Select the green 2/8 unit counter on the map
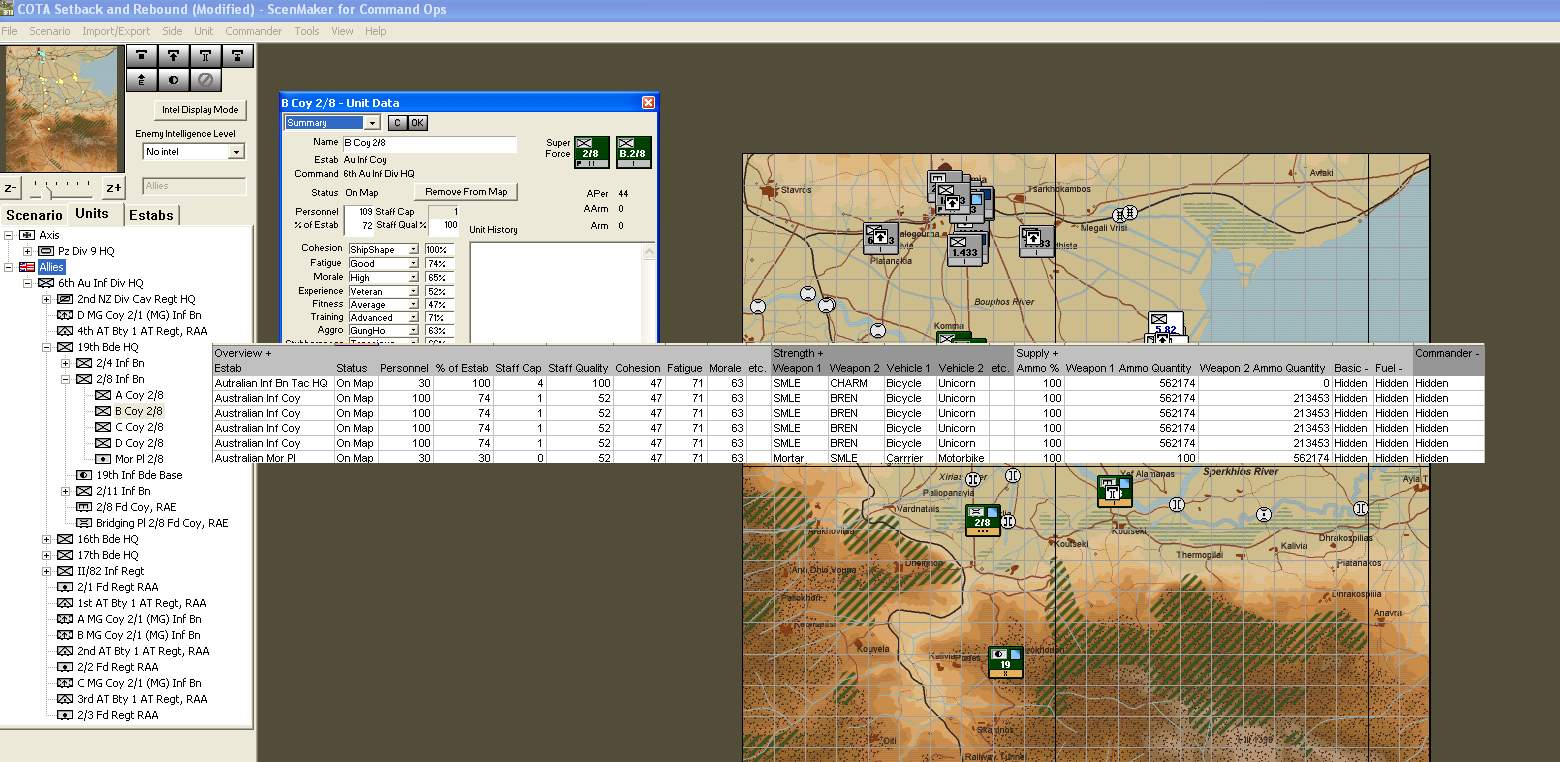 point(982,520)
